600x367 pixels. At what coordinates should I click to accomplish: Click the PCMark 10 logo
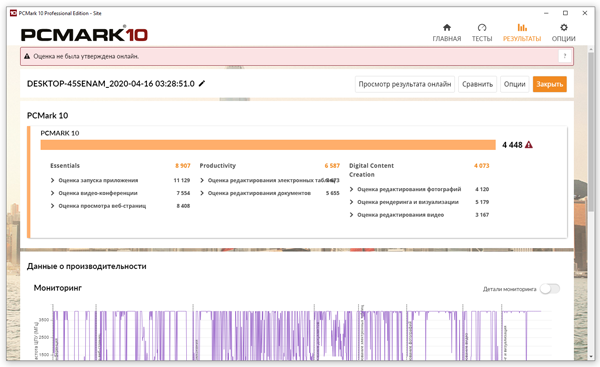84,34
